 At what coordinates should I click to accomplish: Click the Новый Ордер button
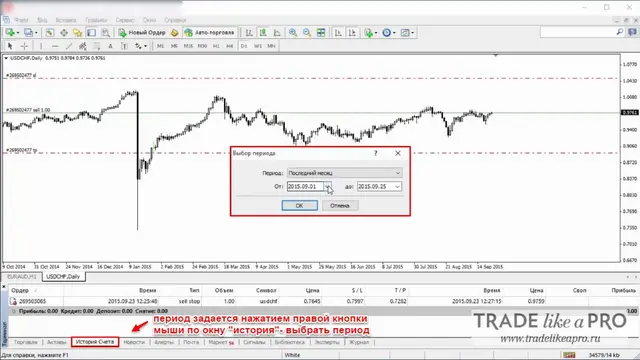pos(142,33)
